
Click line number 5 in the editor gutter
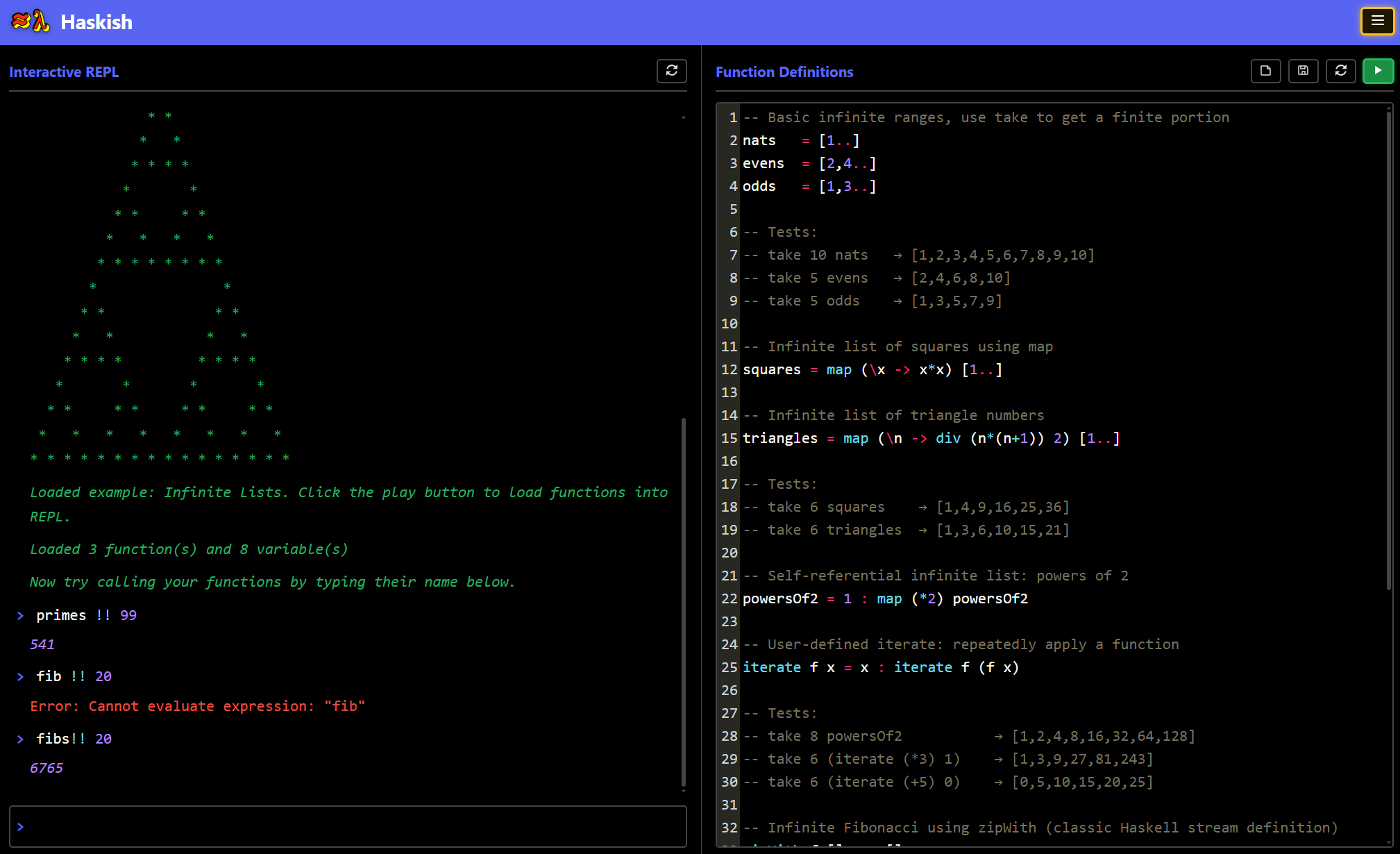coord(733,209)
